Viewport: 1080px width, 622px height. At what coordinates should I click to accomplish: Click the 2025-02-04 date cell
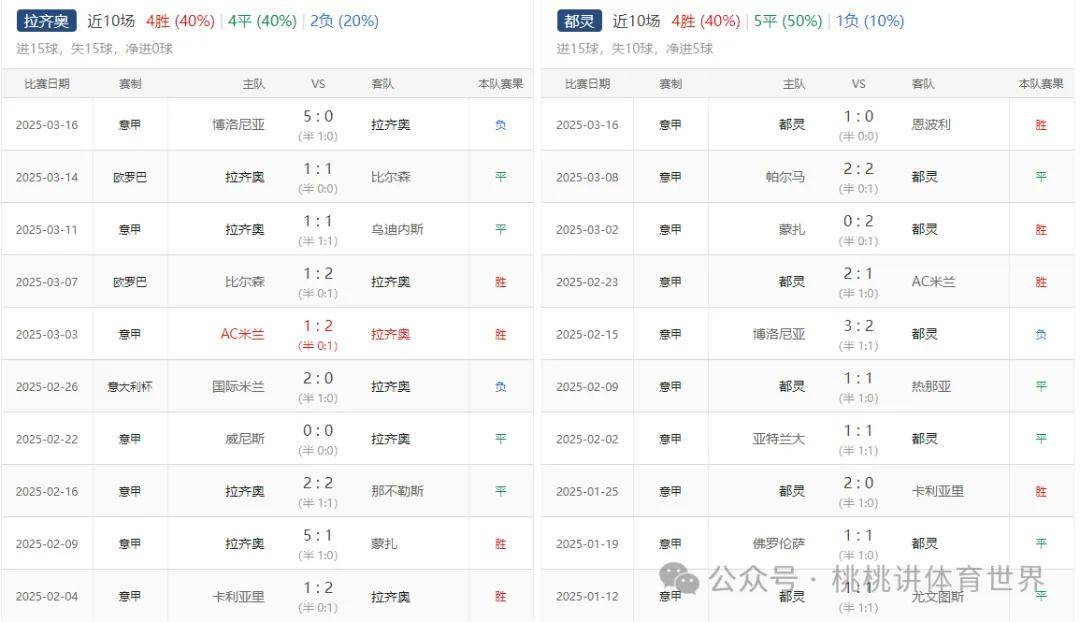click(x=47, y=596)
